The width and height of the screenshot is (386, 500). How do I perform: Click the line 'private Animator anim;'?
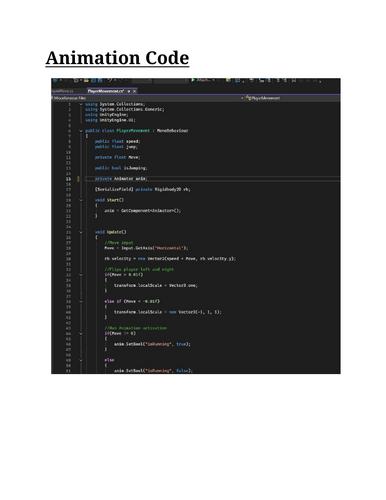pyautogui.click(x=121, y=179)
